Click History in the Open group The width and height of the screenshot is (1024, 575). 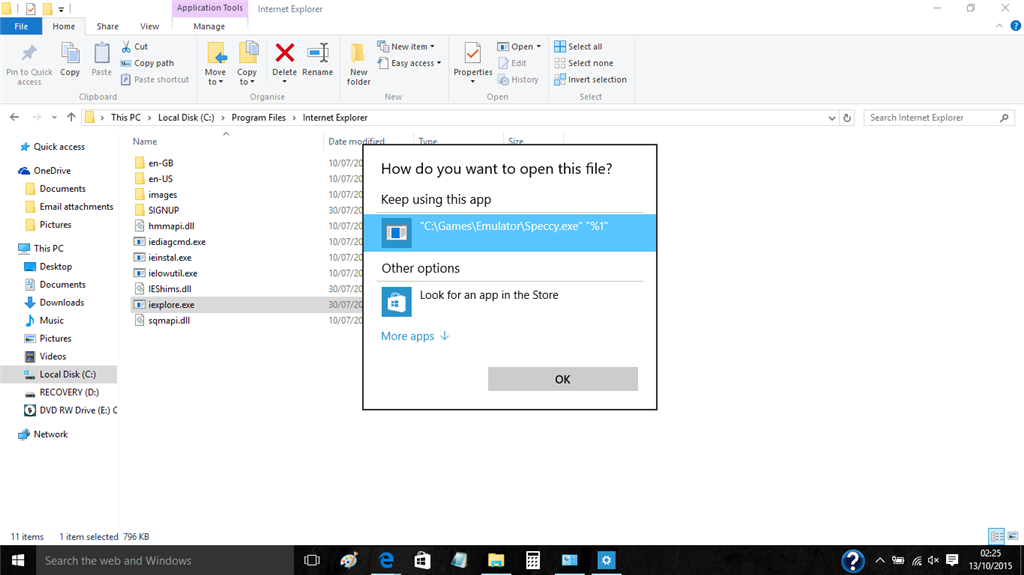point(519,79)
